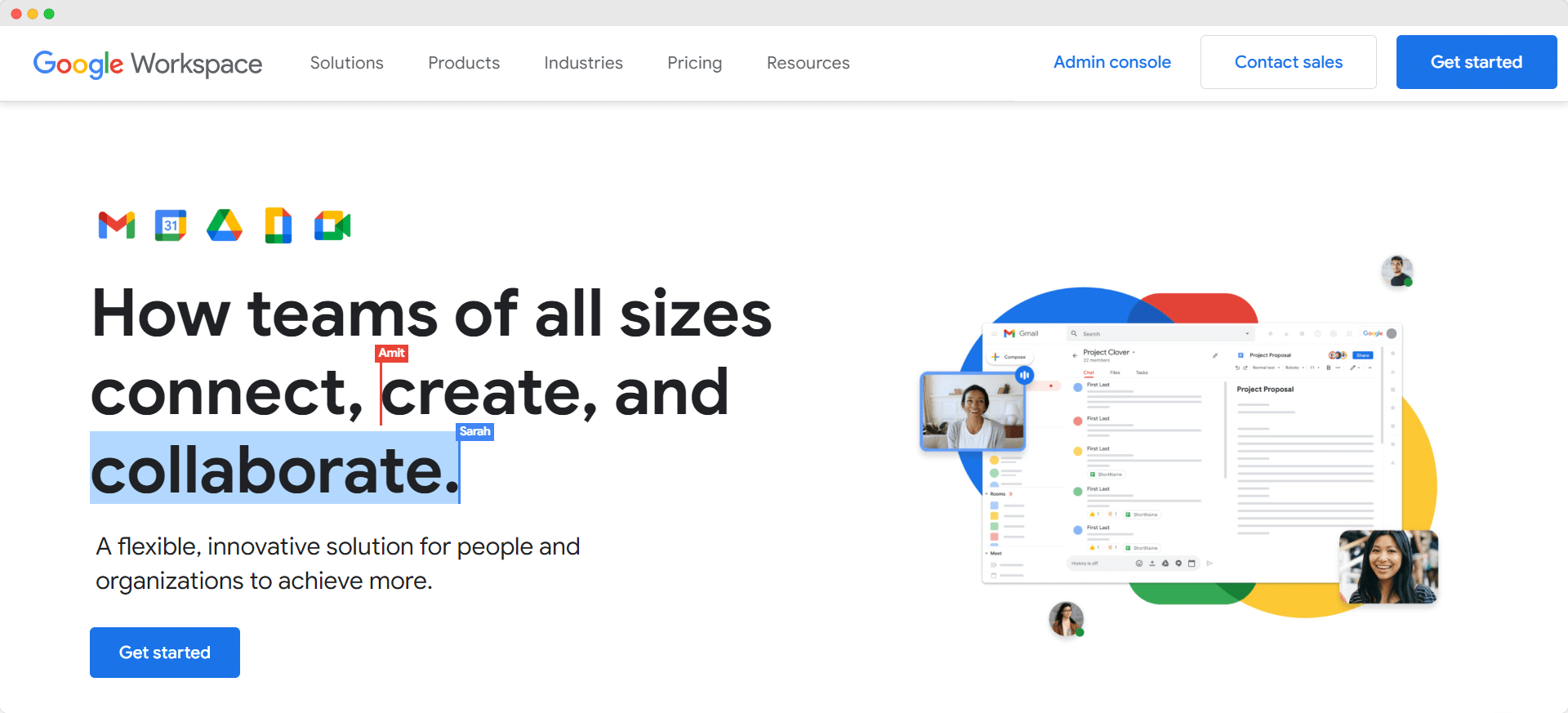Open the Industries menu
1568x713 pixels.
point(583,63)
